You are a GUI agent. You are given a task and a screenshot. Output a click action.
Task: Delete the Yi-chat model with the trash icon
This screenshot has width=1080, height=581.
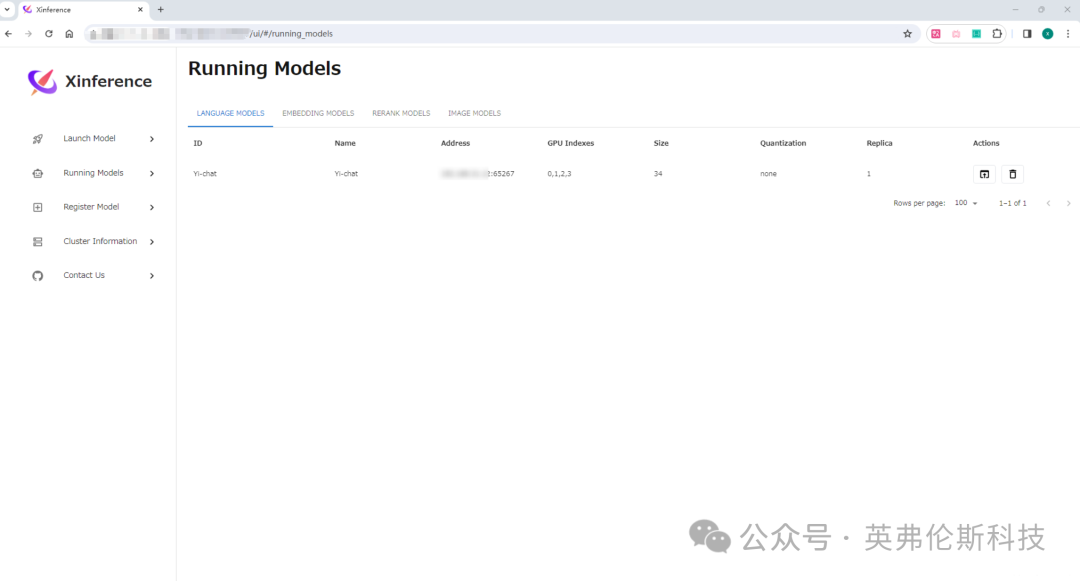tap(1012, 174)
